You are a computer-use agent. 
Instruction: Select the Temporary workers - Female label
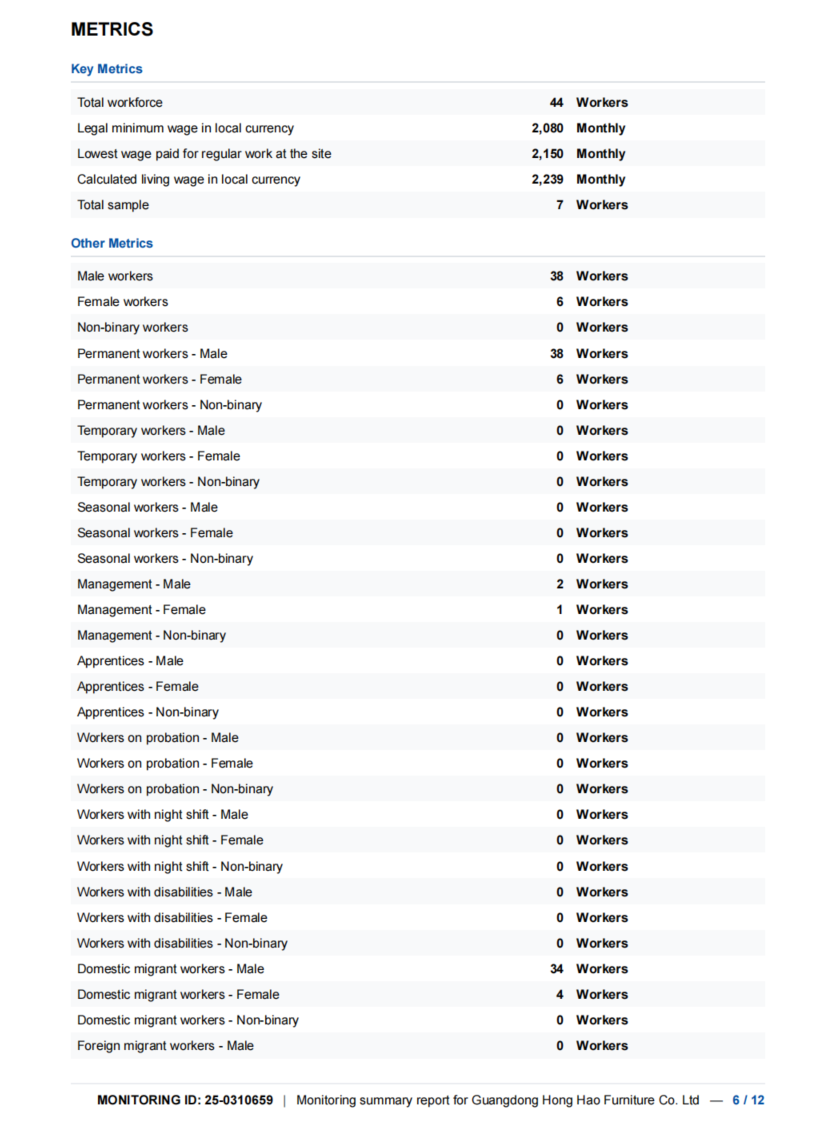point(158,456)
